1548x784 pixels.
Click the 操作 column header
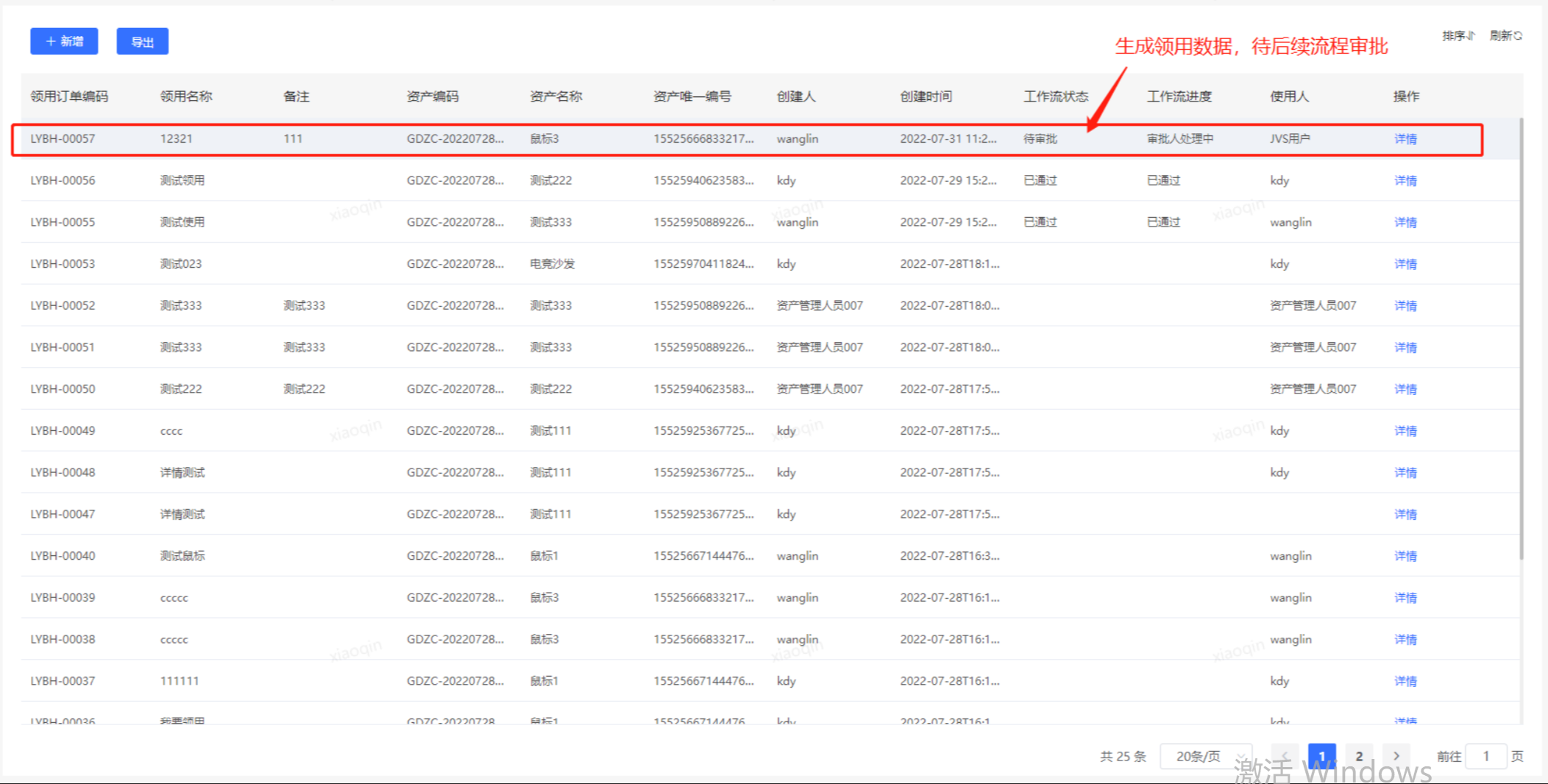(1407, 96)
